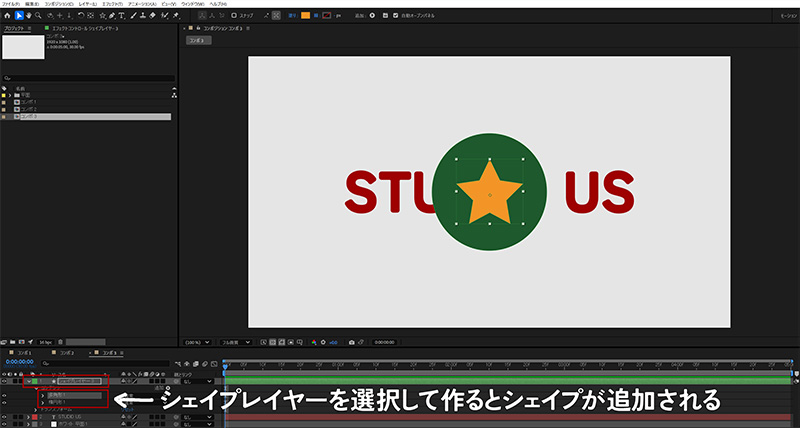Toggle the lock switch of the STUDIO US layer
This screenshot has width=800, height=428.
[x=21, y=417]
